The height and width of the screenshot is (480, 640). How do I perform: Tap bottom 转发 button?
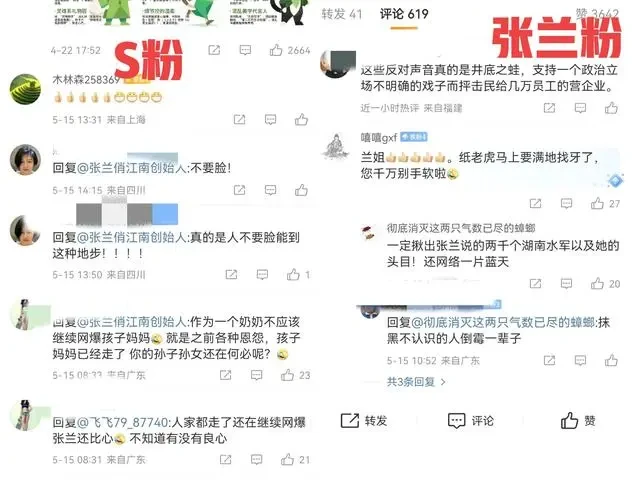[364, 420]
